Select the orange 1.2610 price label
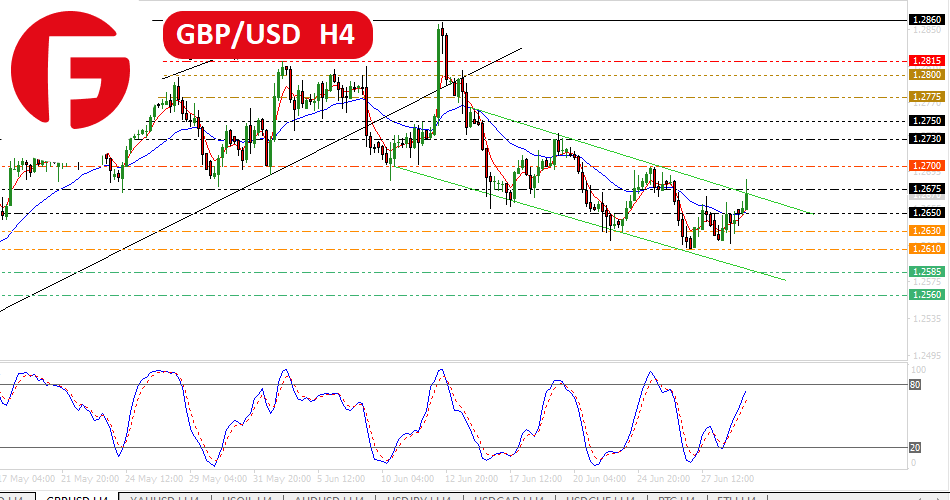Screen dimensions: 950x500 926,249
